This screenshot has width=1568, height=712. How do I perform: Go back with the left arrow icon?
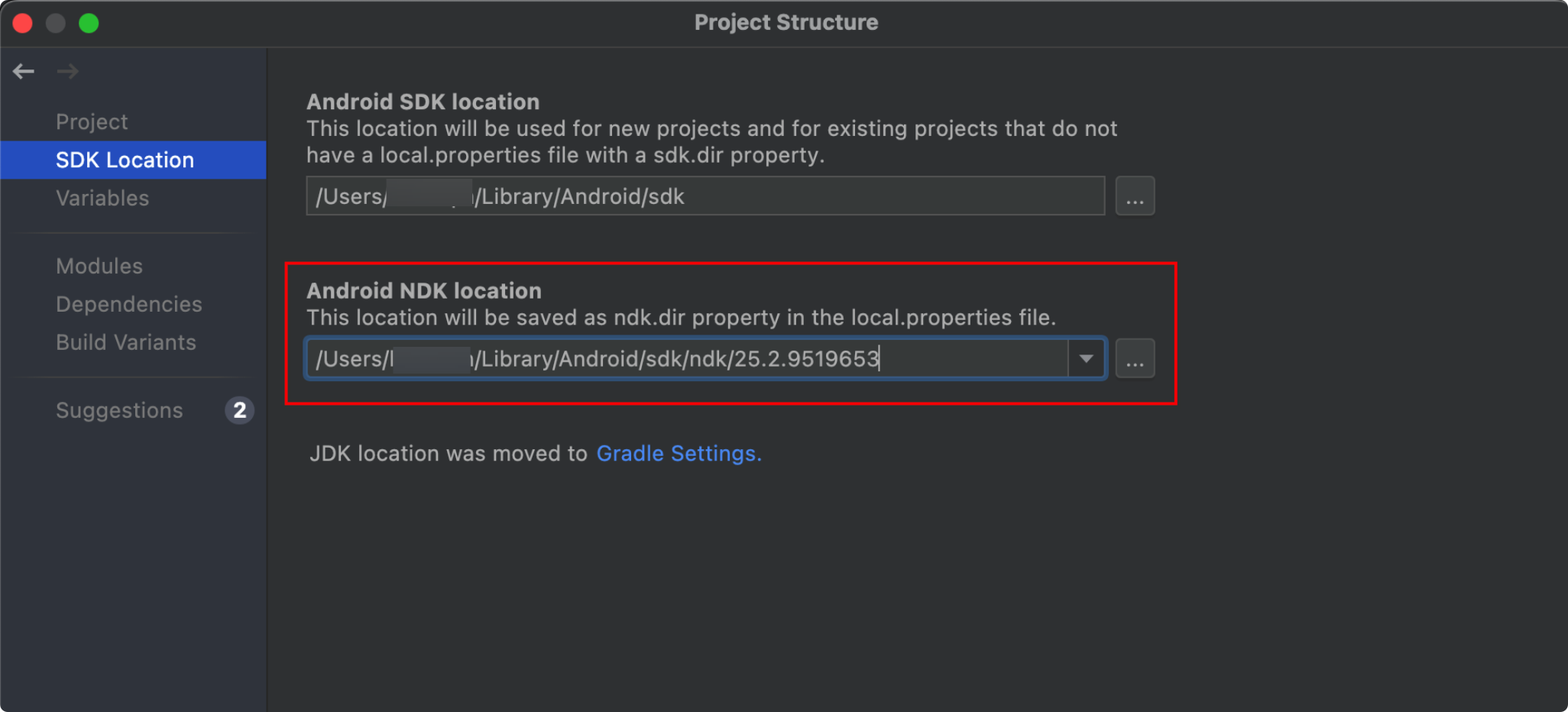tap(24, 71)
